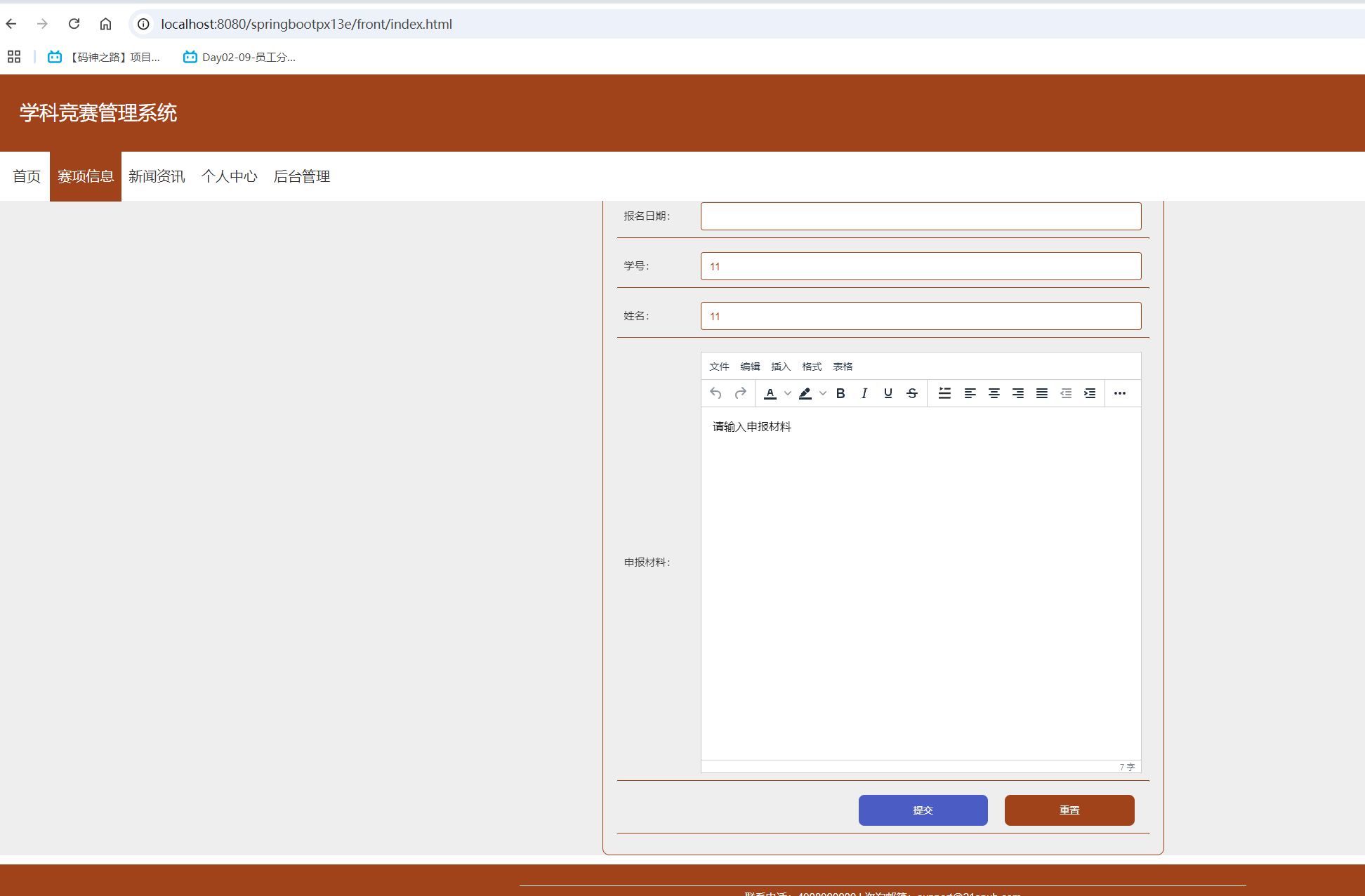Open the highlight color dropdown arrow
Image resolution: width=1365 pixels, height=896 pixels.
pos(822,393)
